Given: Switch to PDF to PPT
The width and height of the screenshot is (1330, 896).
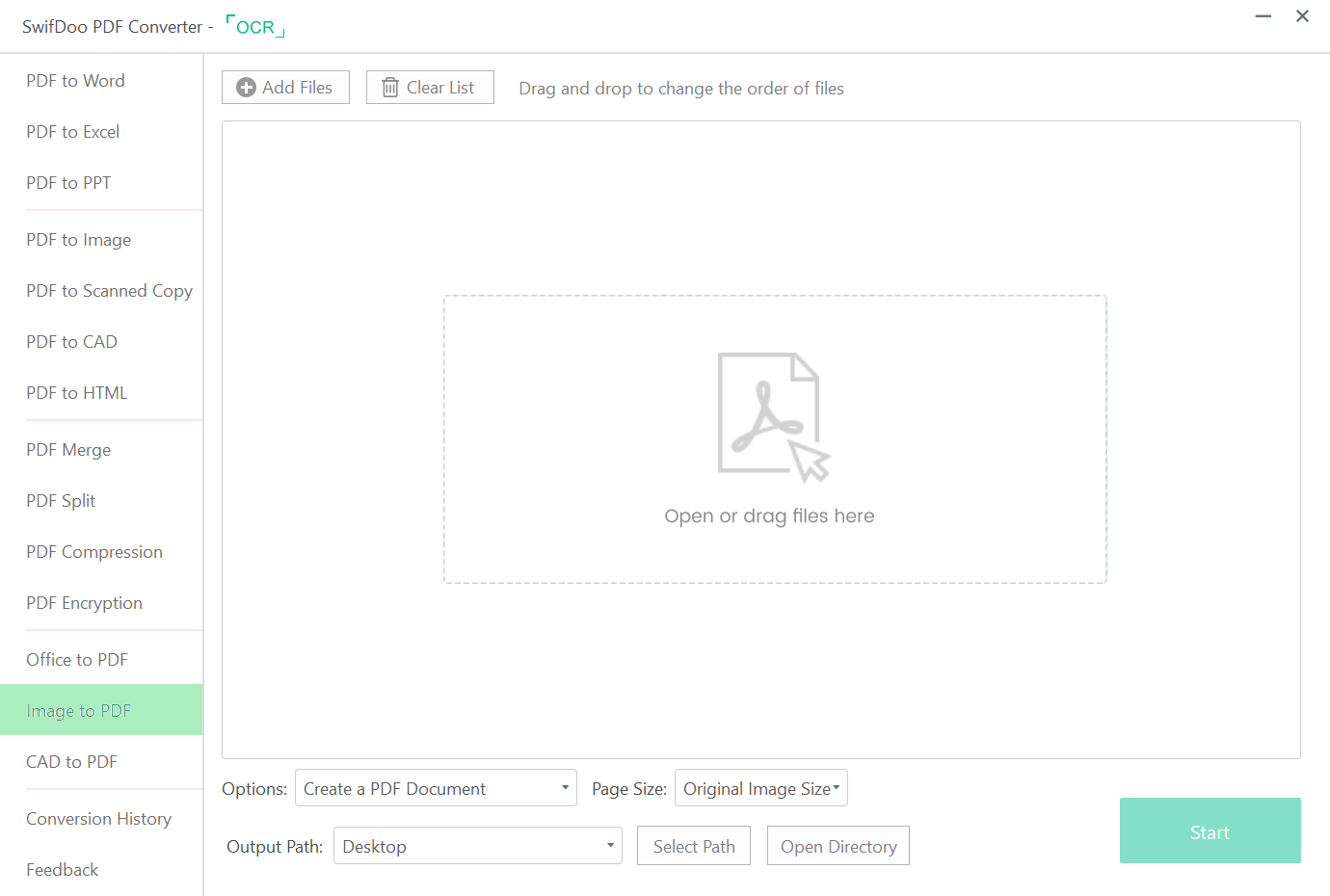Looking at the screenshot, I should point(101,183).
